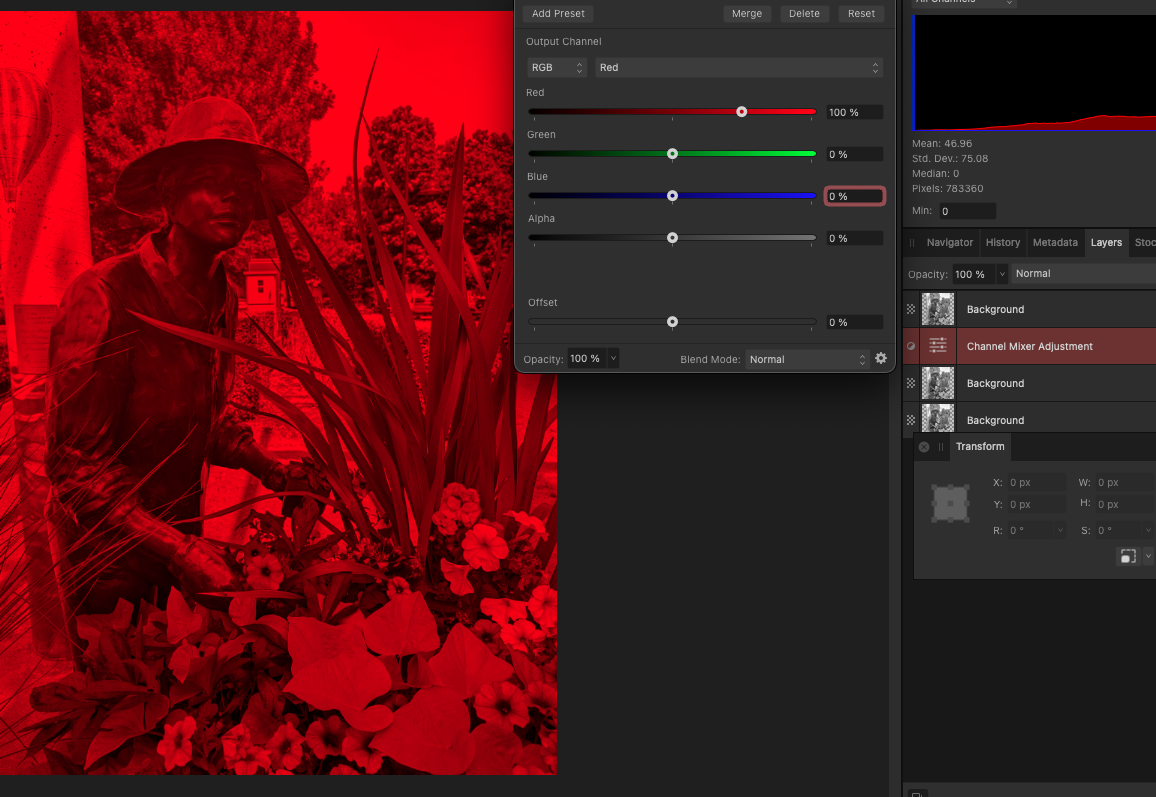The height and width of the screenshot is (797, 1156).
Task: Toggle the transform aspect lock icon below S field
Action: pyautogui.click(x=1128, y=556)
